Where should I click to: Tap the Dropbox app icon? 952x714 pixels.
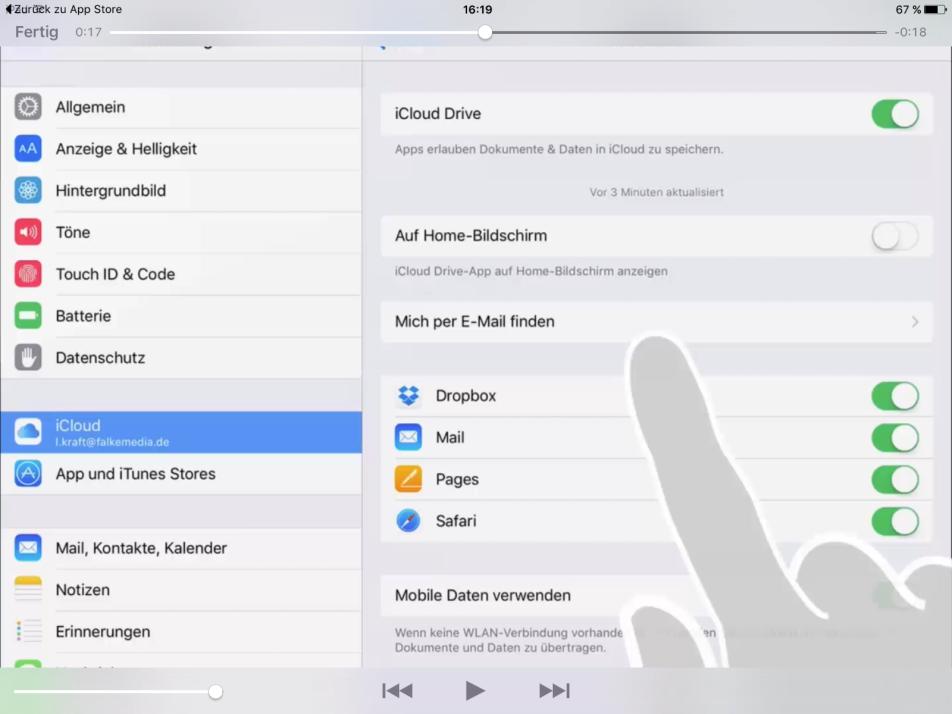coord(409,396)
